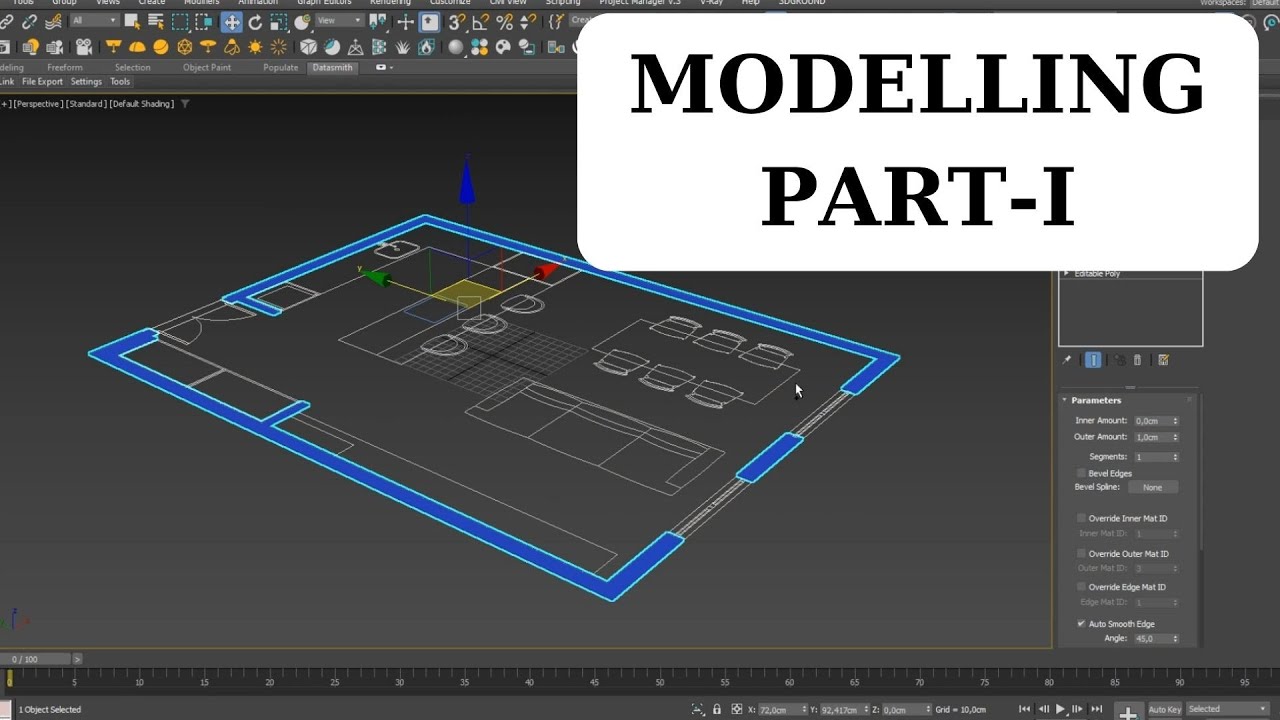Remove modifier with trash icon
The height and width of the screenshot is (720, 1280).
point(1137,360)
